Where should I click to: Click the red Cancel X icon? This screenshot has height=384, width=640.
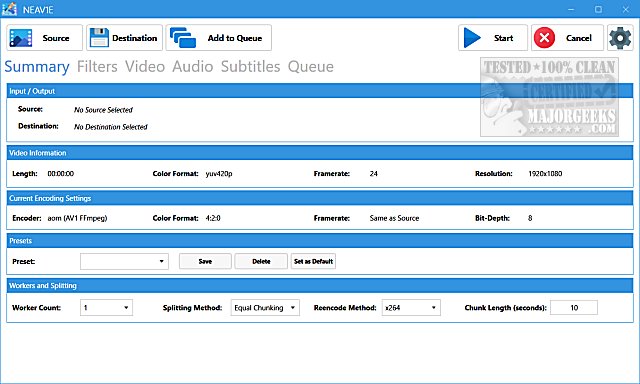tap(544, 38)
